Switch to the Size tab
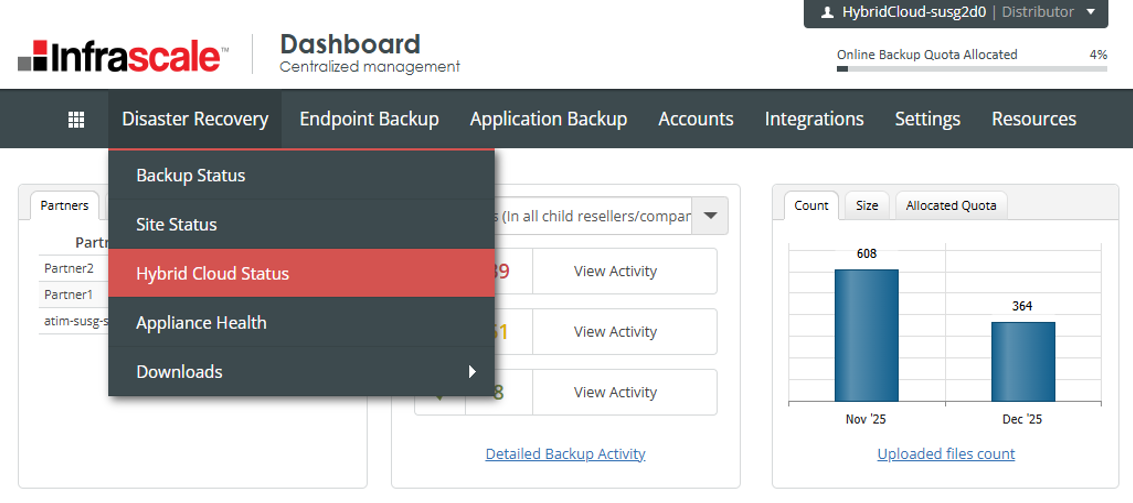This screenshot has height=503, width=1133. click(x=867, y=206)
